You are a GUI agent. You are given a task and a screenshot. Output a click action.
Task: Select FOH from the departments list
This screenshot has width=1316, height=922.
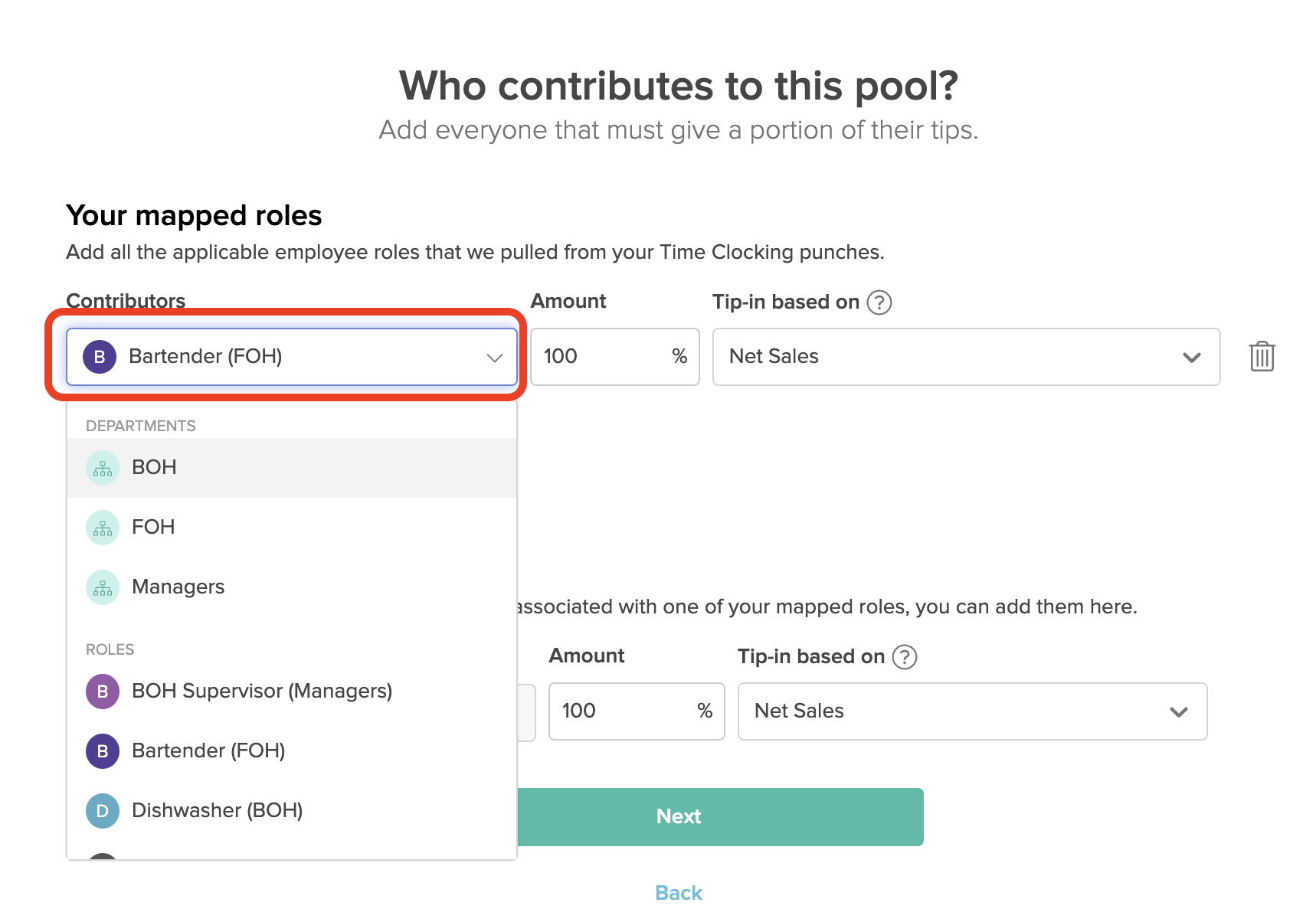[154, 527]
